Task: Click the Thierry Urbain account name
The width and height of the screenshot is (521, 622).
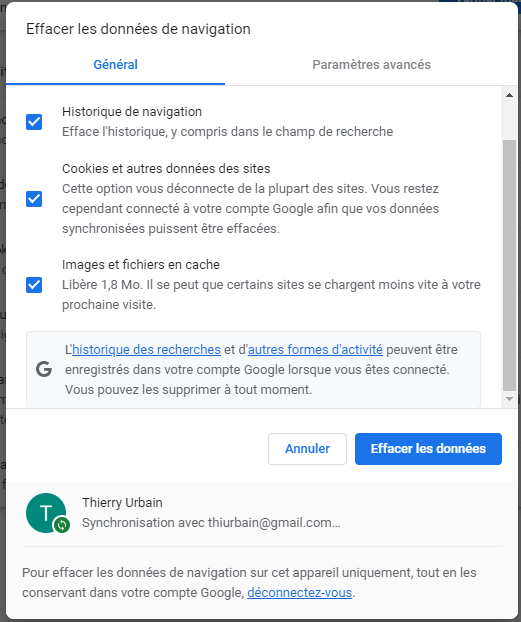Action: 122,503
